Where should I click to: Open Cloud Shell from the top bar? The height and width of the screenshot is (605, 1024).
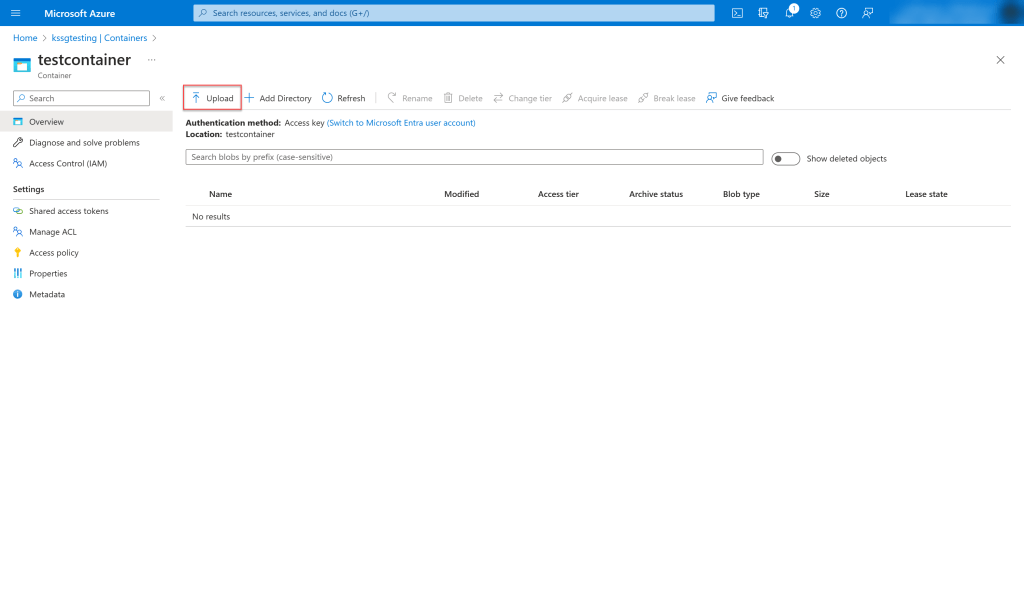(x=737, y=13)
